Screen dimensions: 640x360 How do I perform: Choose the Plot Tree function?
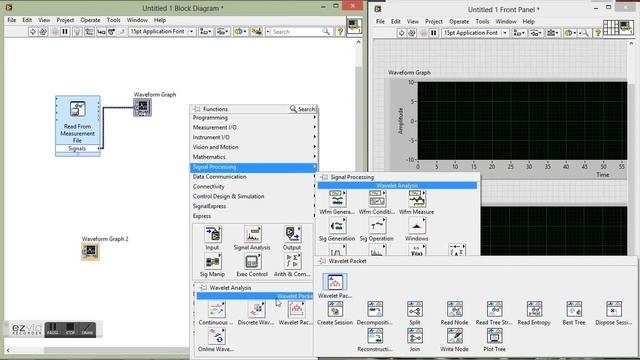494,336
